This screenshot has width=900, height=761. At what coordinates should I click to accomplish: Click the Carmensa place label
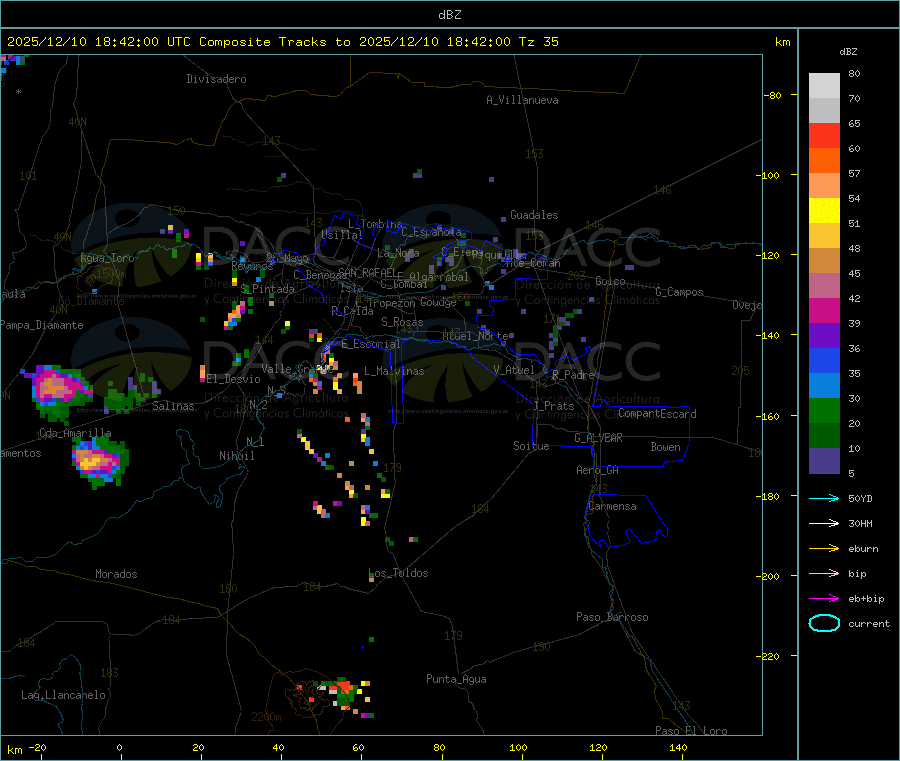click(x=612, y=506)
